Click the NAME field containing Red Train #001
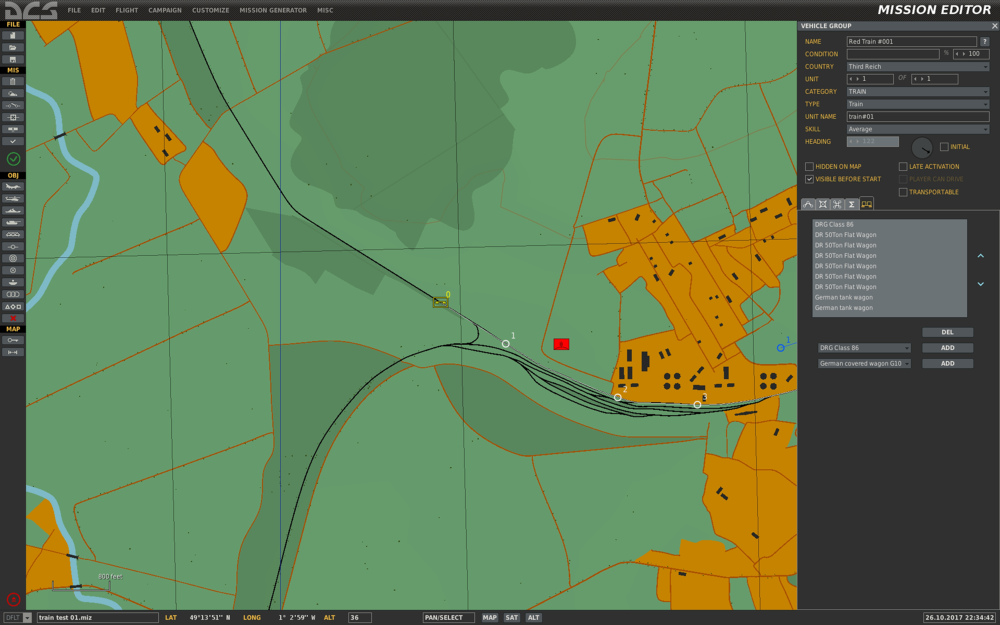1000x625 pixels. point(911,41)
